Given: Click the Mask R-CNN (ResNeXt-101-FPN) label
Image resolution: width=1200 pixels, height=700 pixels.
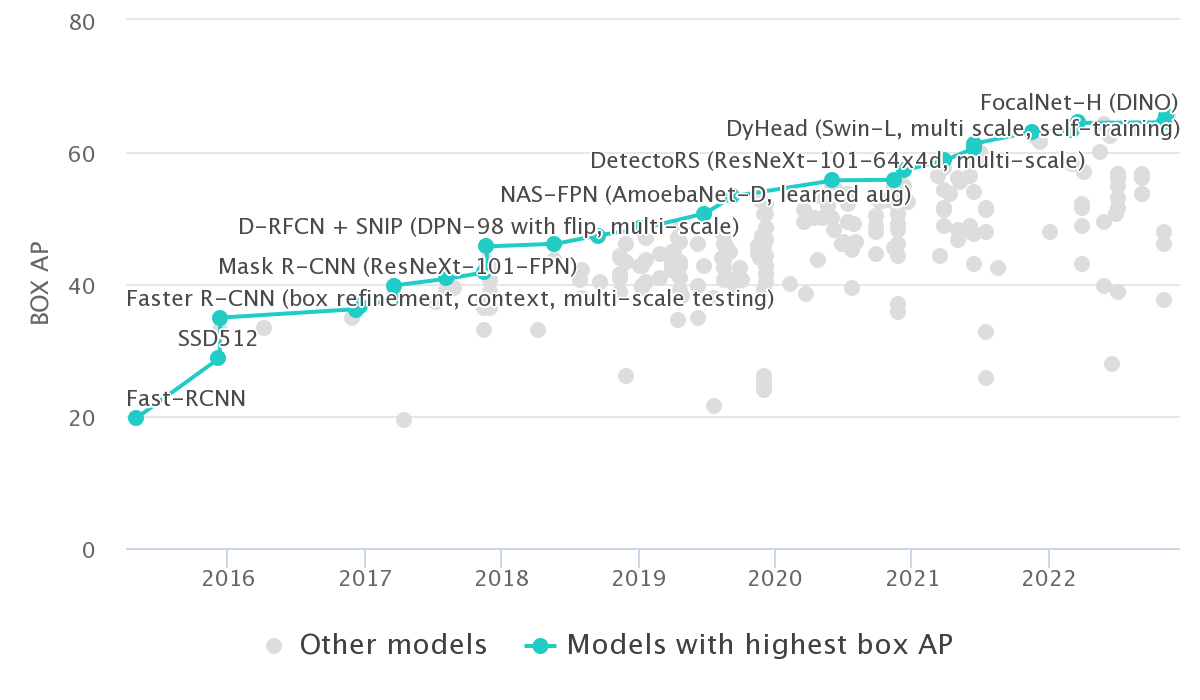Looking at the screenshot, I should click(397, 266).
